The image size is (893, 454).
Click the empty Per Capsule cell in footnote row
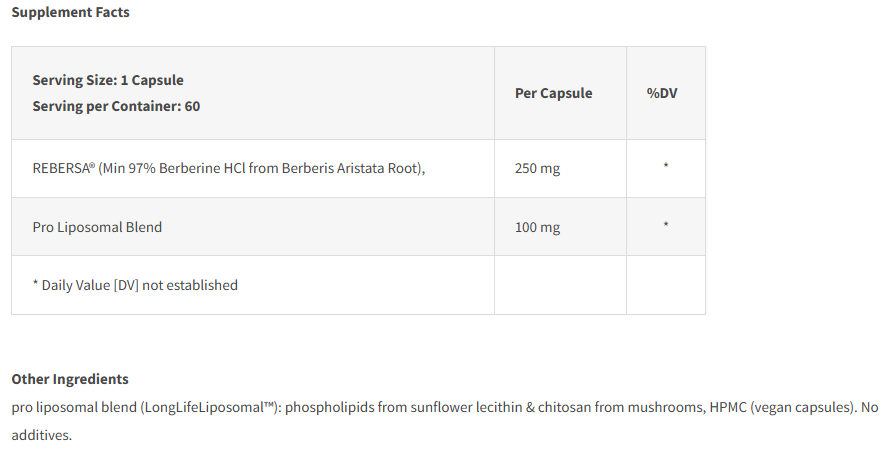pyautogui.click(x=560, y=285)
